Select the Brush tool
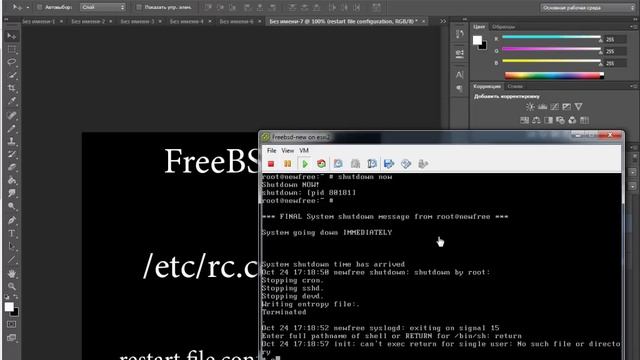640x360 pixels. (11, 129)
